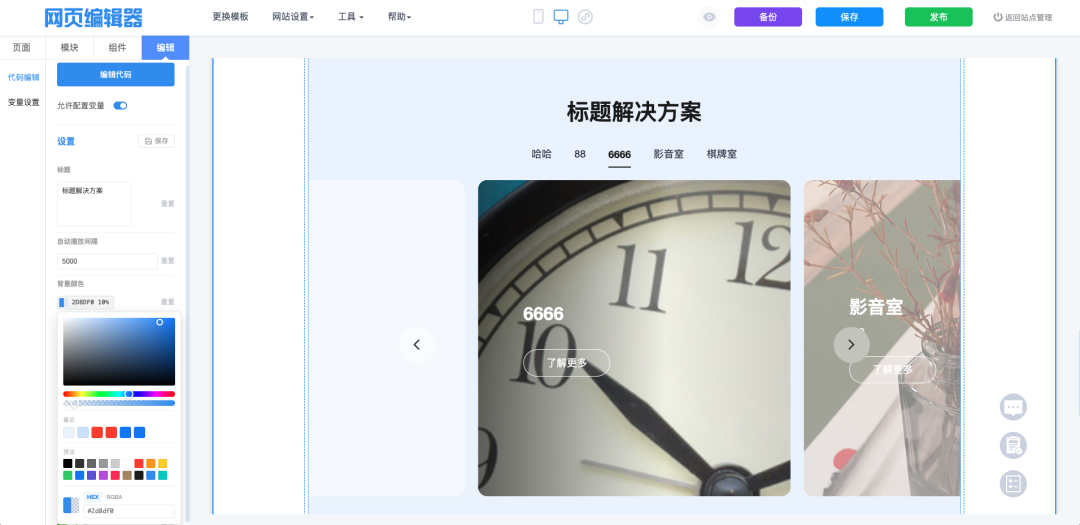
Task: Click the current color preview swatch beside HEX
Action: tap(71, 505)
